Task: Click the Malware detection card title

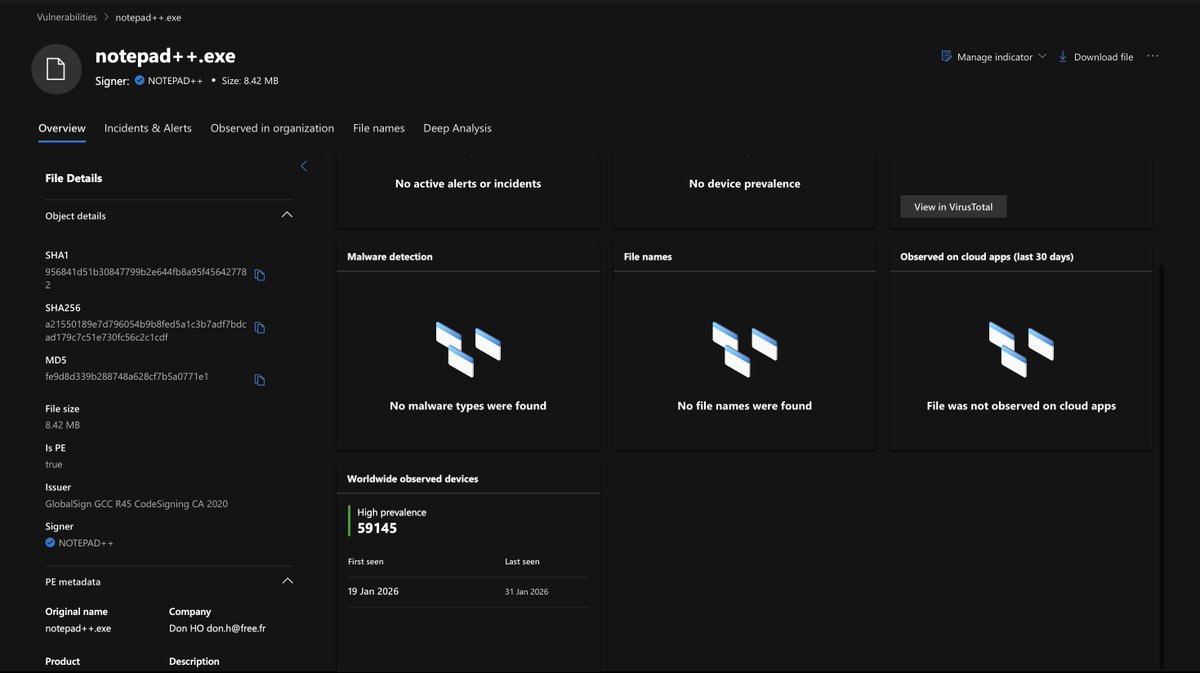Action: (390, 257)
